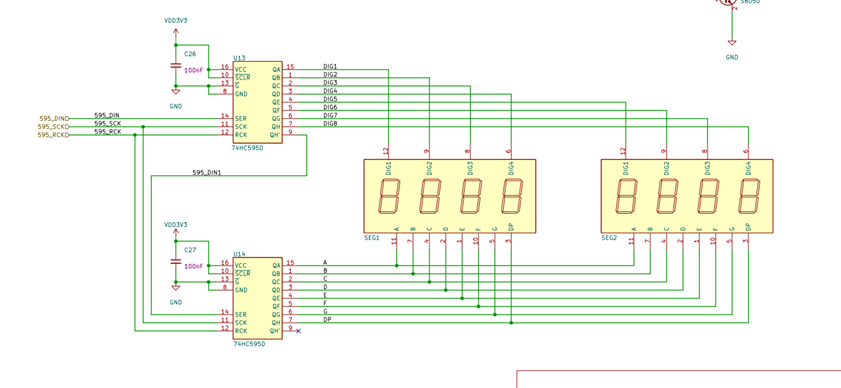Click the VDD3V3 power symbol above C26
This screenshot has width=841, height=388.
(175, 33)
